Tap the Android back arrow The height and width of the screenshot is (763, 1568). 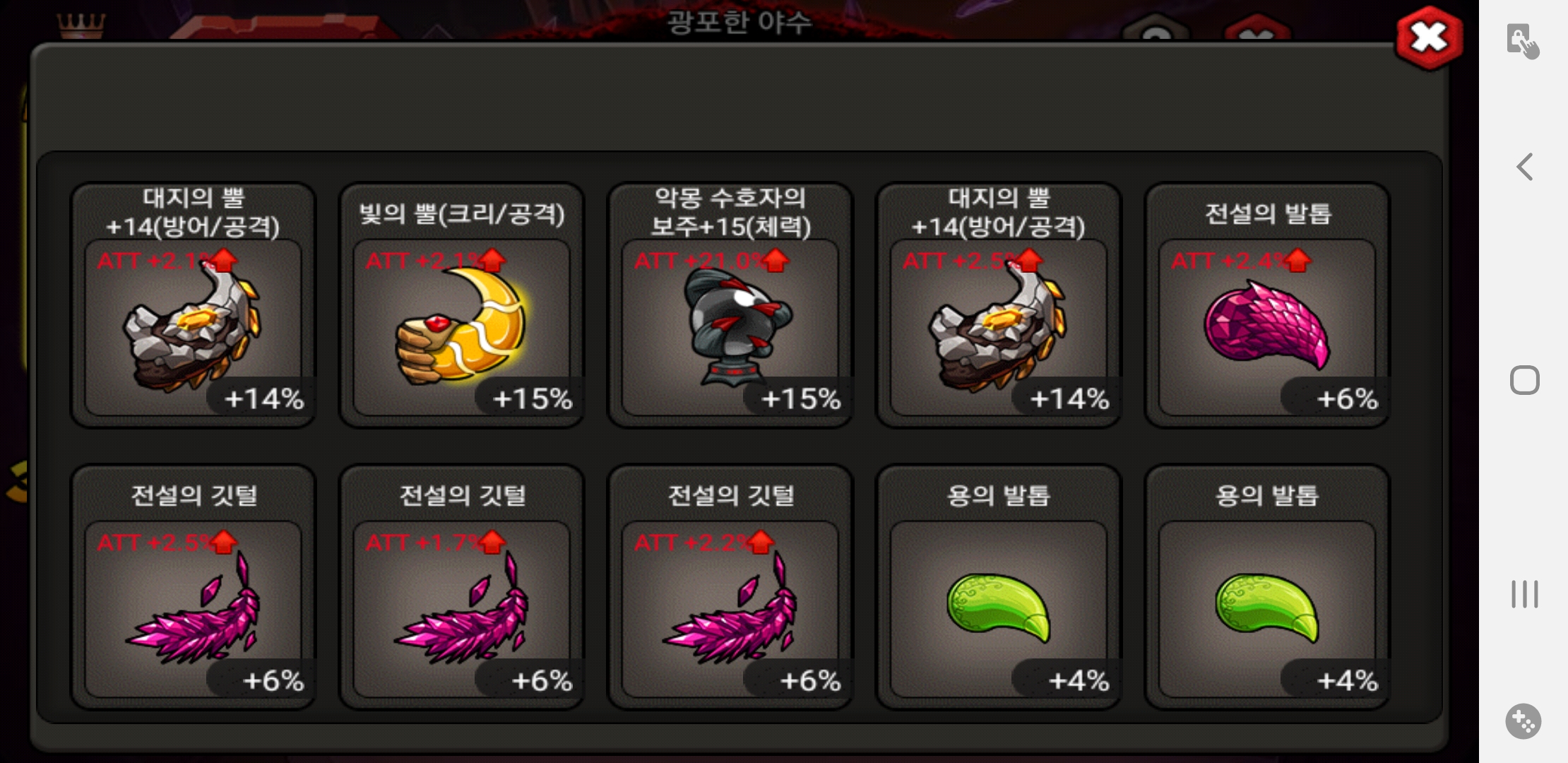click(x=1524, y=167)
